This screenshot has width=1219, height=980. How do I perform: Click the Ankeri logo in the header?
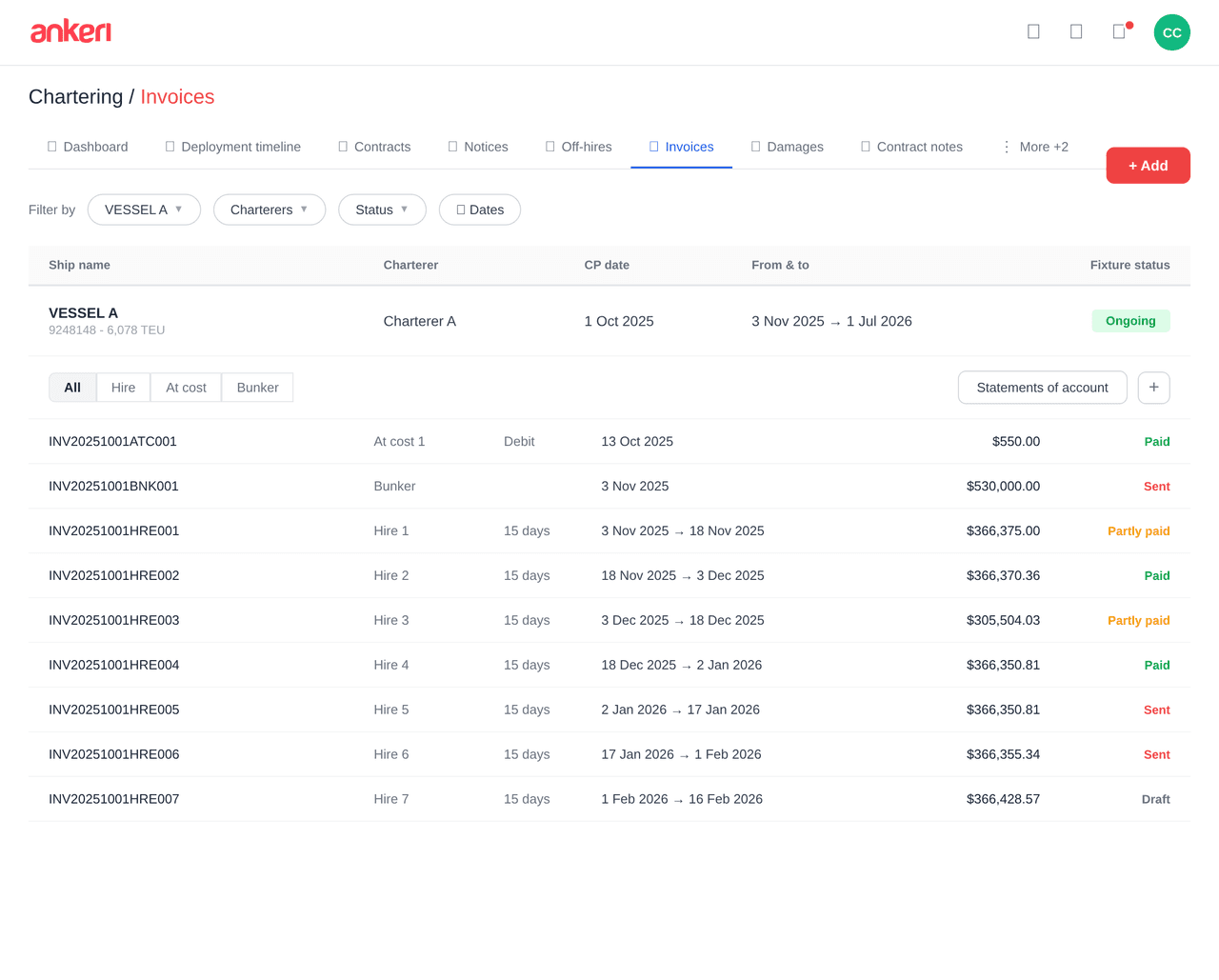[x=70, y=31]
